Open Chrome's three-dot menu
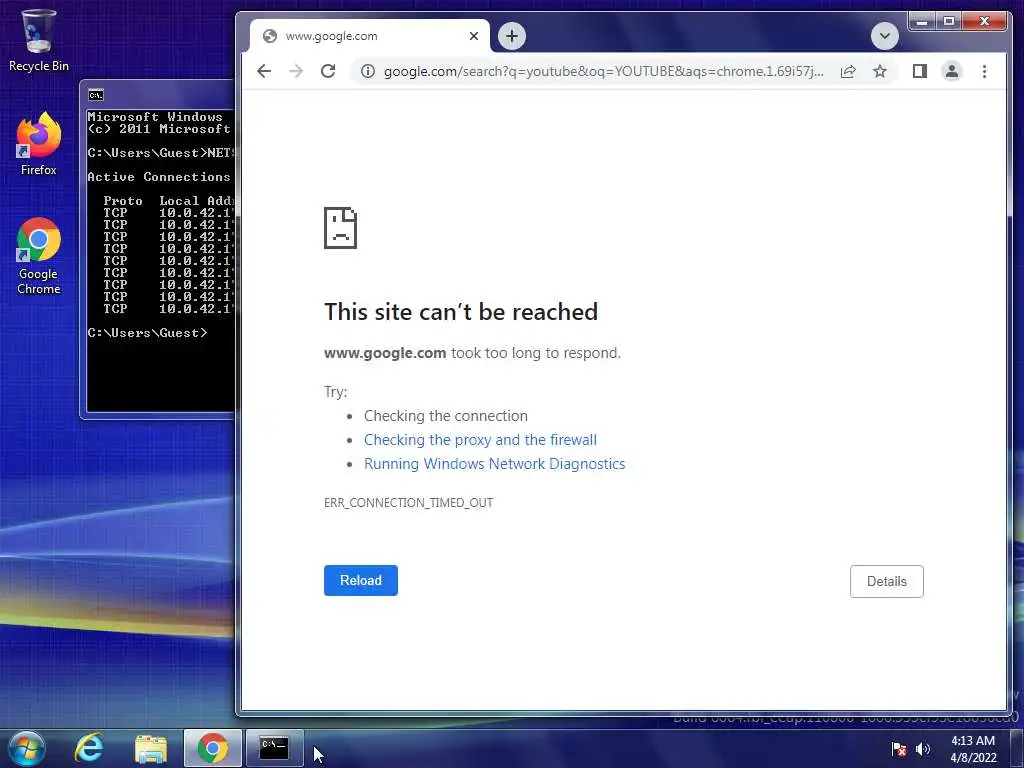The height and width of the screenshot is (768, 1024). coord(984,71)
